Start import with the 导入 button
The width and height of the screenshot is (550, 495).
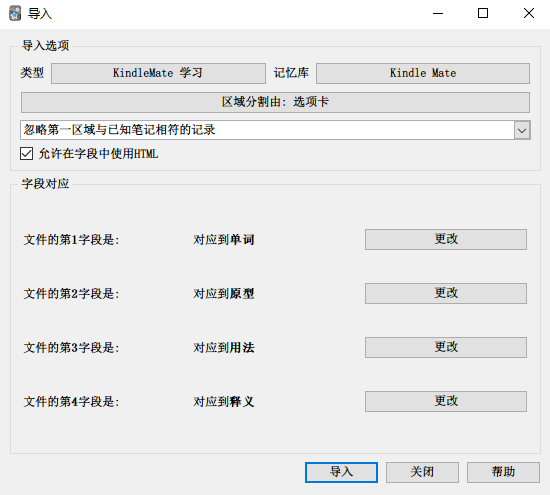pyautogui.click(x=341, y=472)
